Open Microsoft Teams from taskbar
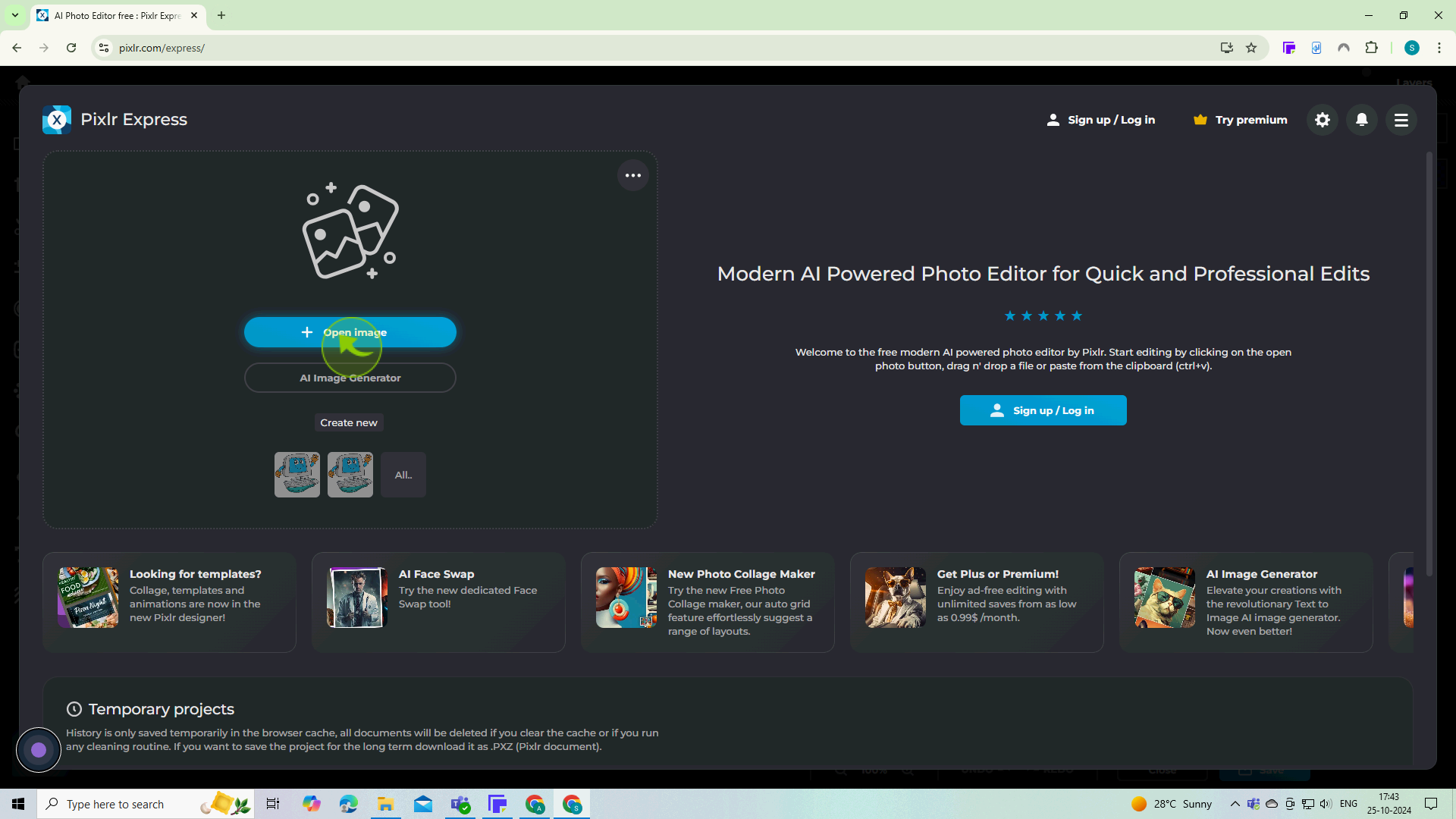The height and width of the screenshot is (819, 1456). coord(460,804)
